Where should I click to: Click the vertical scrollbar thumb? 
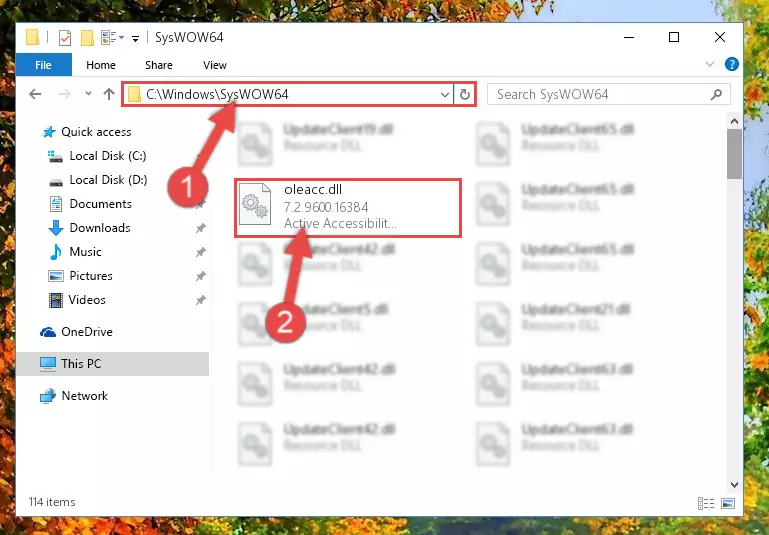[x=734, y=154]
